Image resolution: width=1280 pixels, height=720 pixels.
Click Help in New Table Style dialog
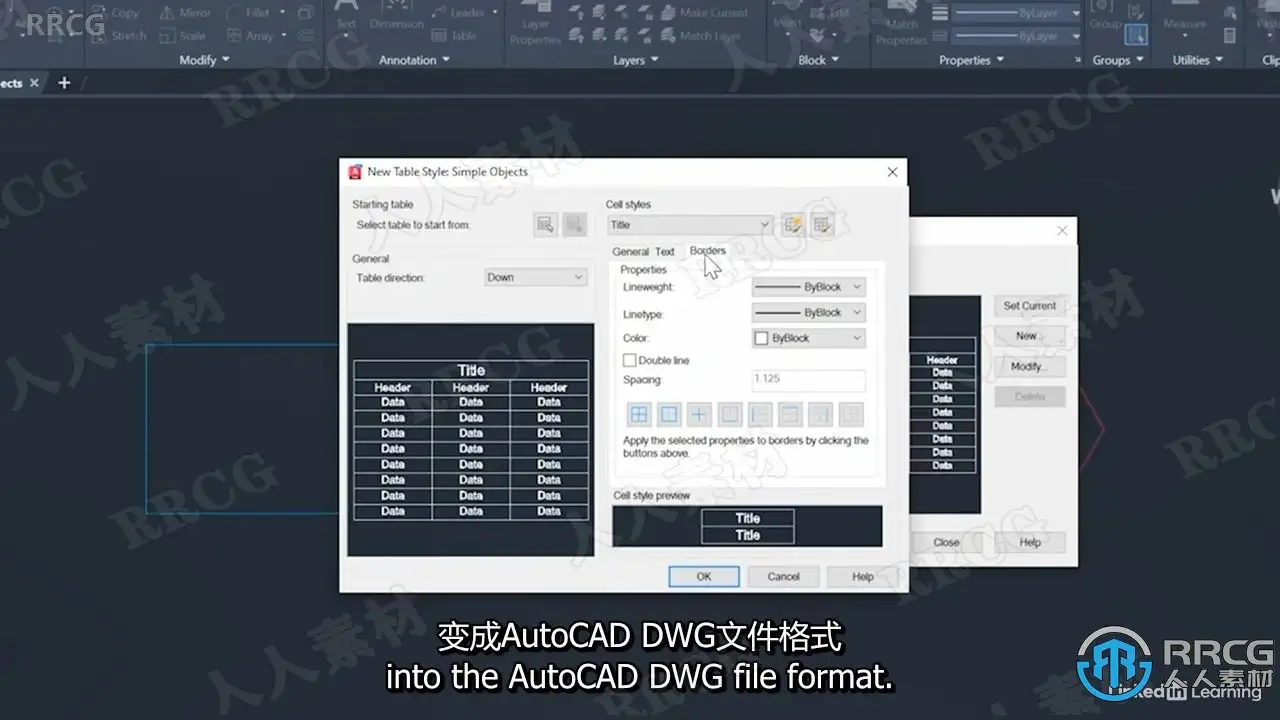point(863,576)
